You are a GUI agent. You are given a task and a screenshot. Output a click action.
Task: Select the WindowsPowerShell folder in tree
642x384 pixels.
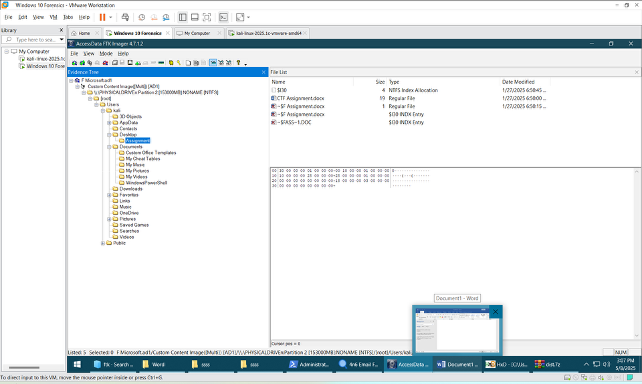pyautogui.click(x=146, y=183)
